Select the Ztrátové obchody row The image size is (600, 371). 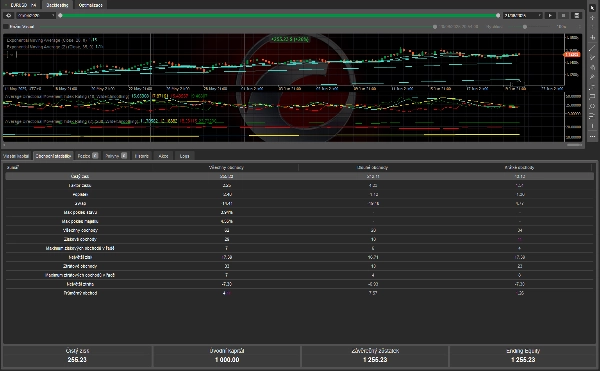pyautogui.click(x=299, y=266)
